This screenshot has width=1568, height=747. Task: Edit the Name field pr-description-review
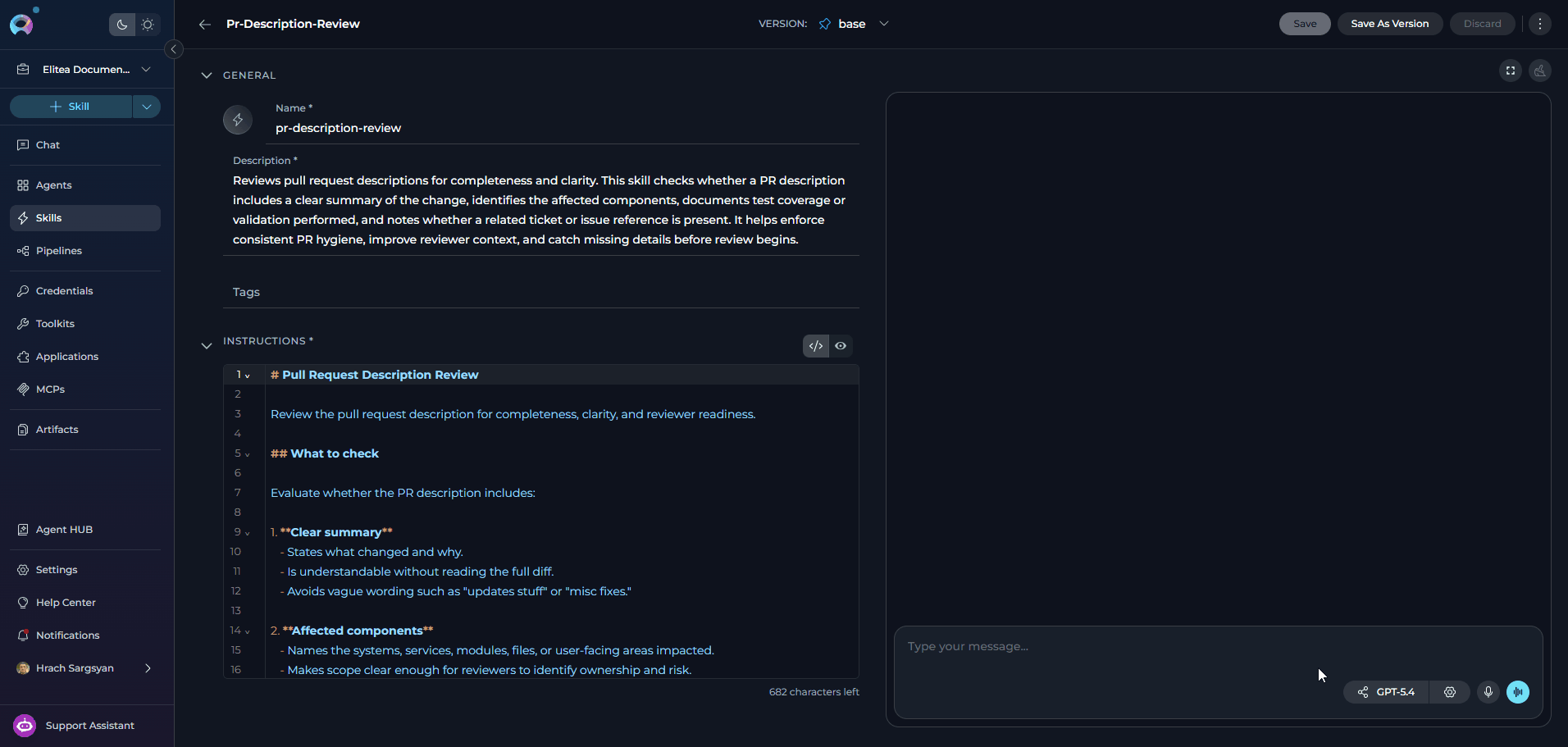tap(563, 128)
